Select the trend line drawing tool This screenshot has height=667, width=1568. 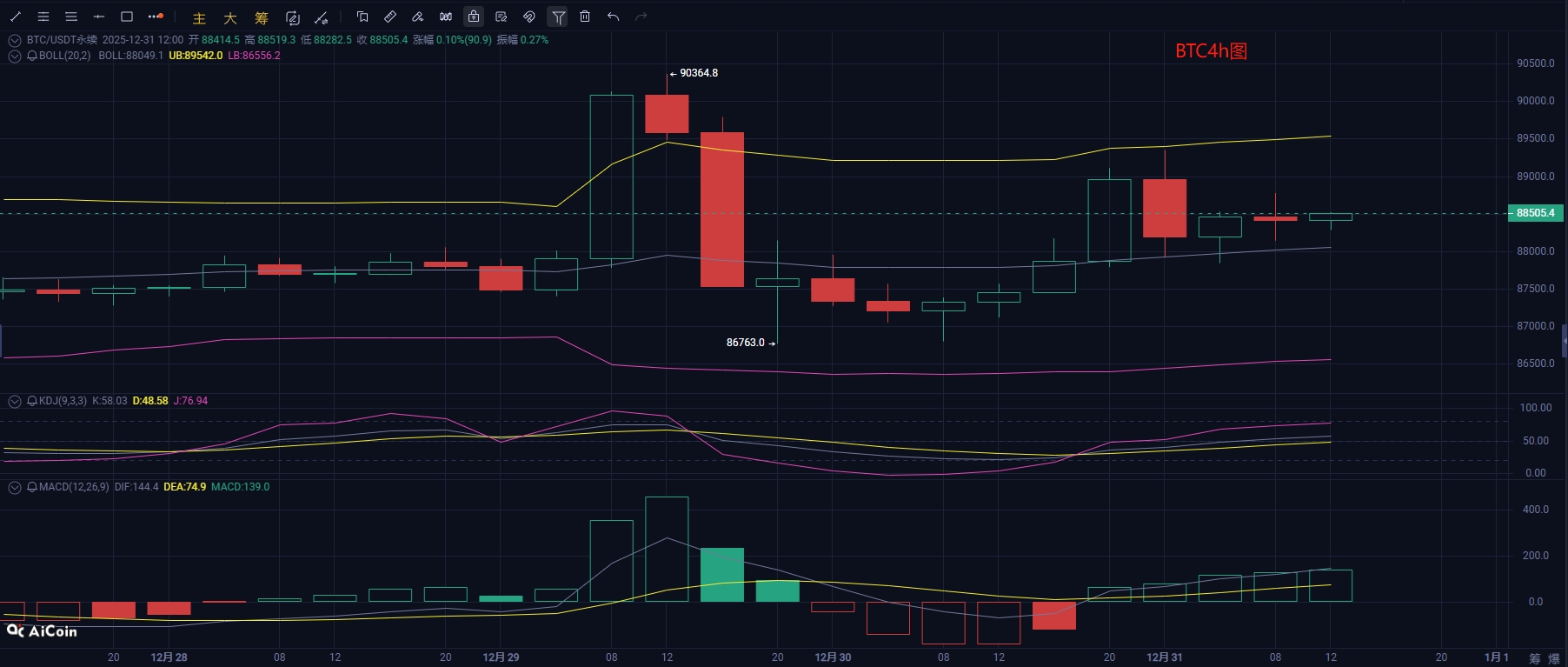pos(16,17)
